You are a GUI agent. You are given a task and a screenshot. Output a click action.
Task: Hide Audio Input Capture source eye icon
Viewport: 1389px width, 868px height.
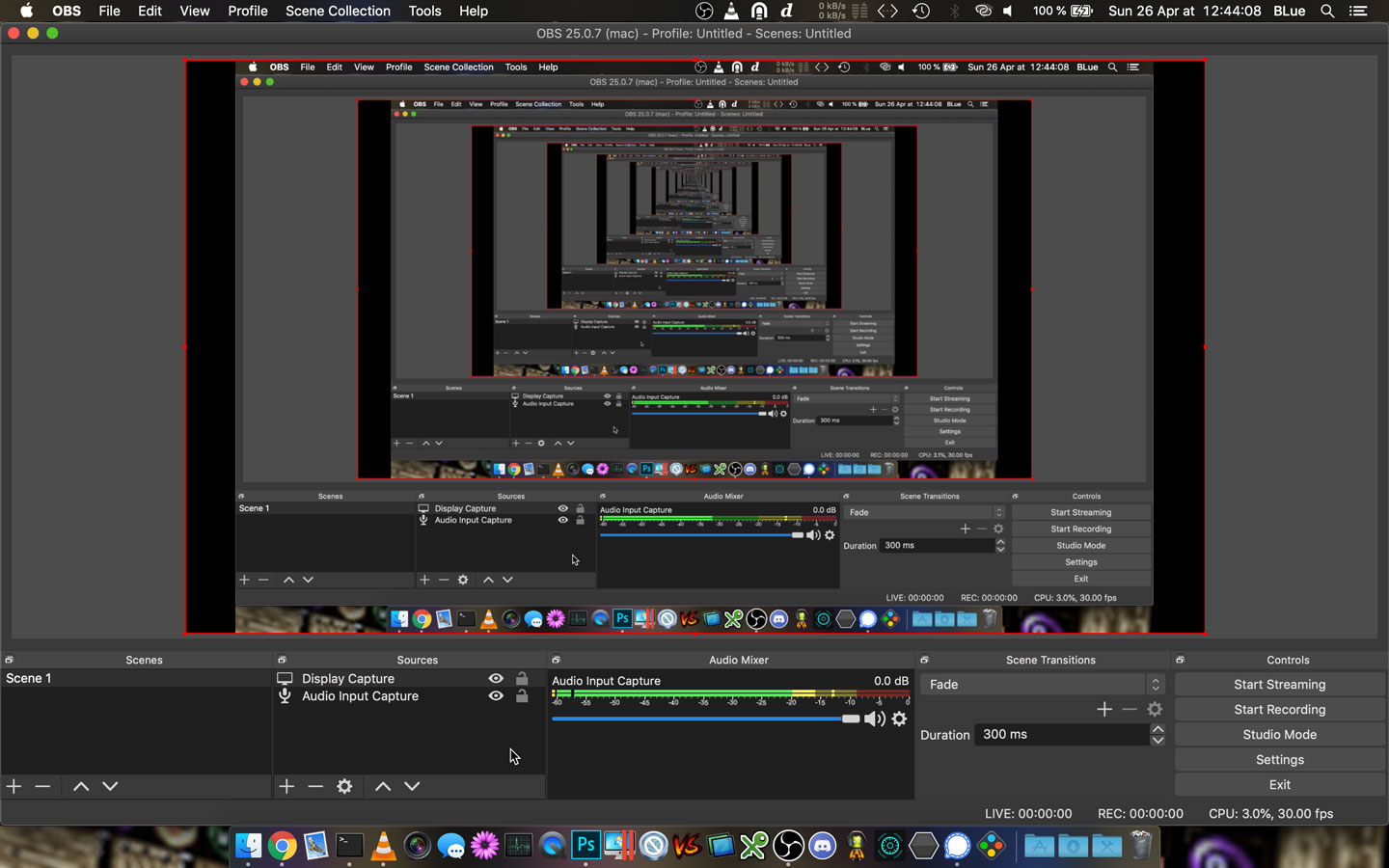coord(496,695)
